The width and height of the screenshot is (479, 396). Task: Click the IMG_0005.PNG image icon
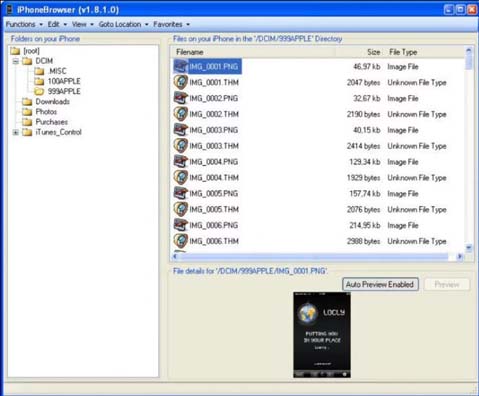(181, 193)
